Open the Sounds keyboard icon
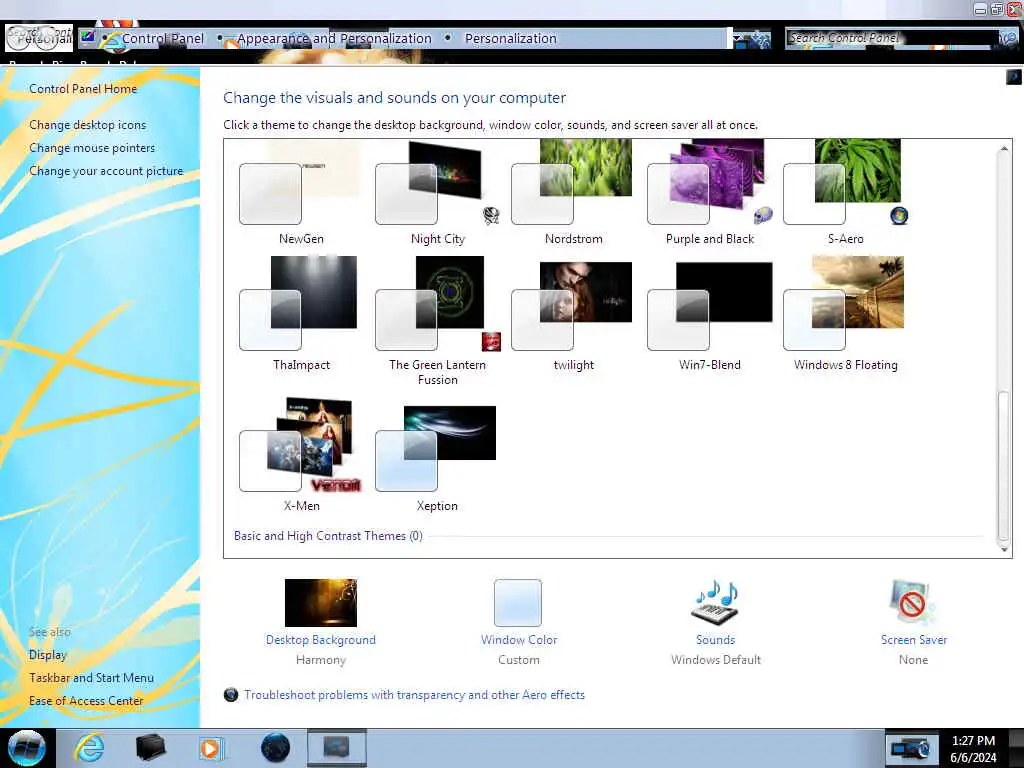Viewport: 1024px width, 768px height. click(716, 602)
